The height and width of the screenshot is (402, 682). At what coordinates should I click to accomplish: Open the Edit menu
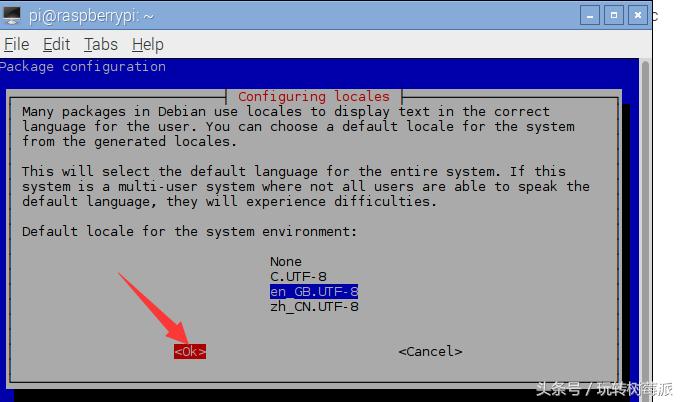(56, 45)
